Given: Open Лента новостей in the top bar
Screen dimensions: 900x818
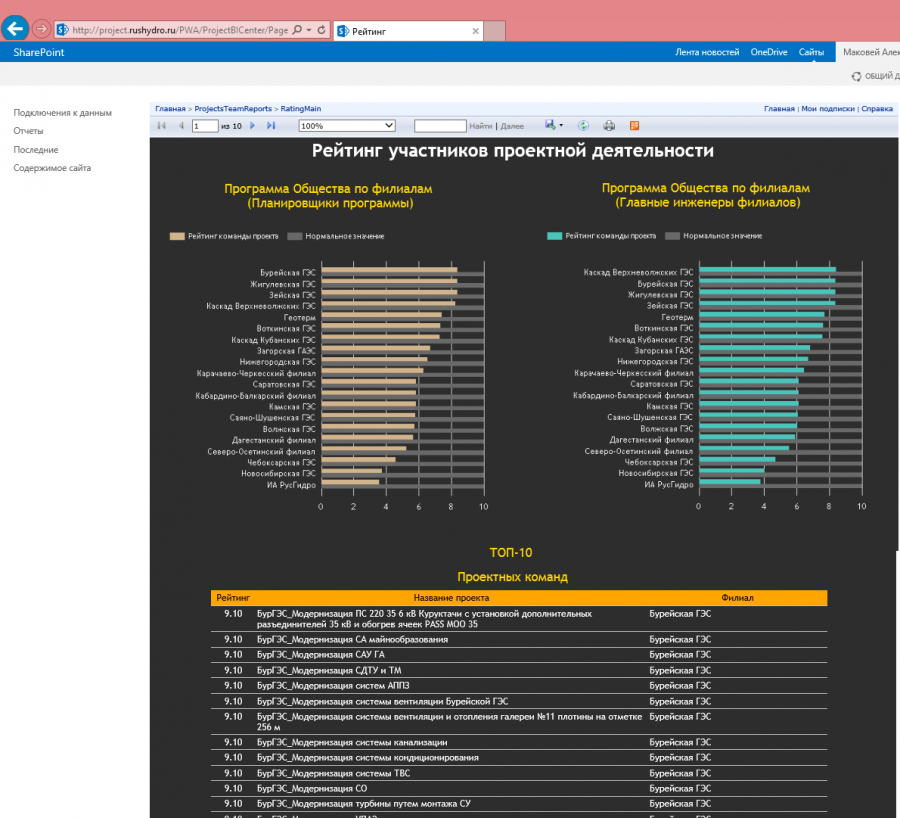Looking at the screenshot, I should [707, 52].
